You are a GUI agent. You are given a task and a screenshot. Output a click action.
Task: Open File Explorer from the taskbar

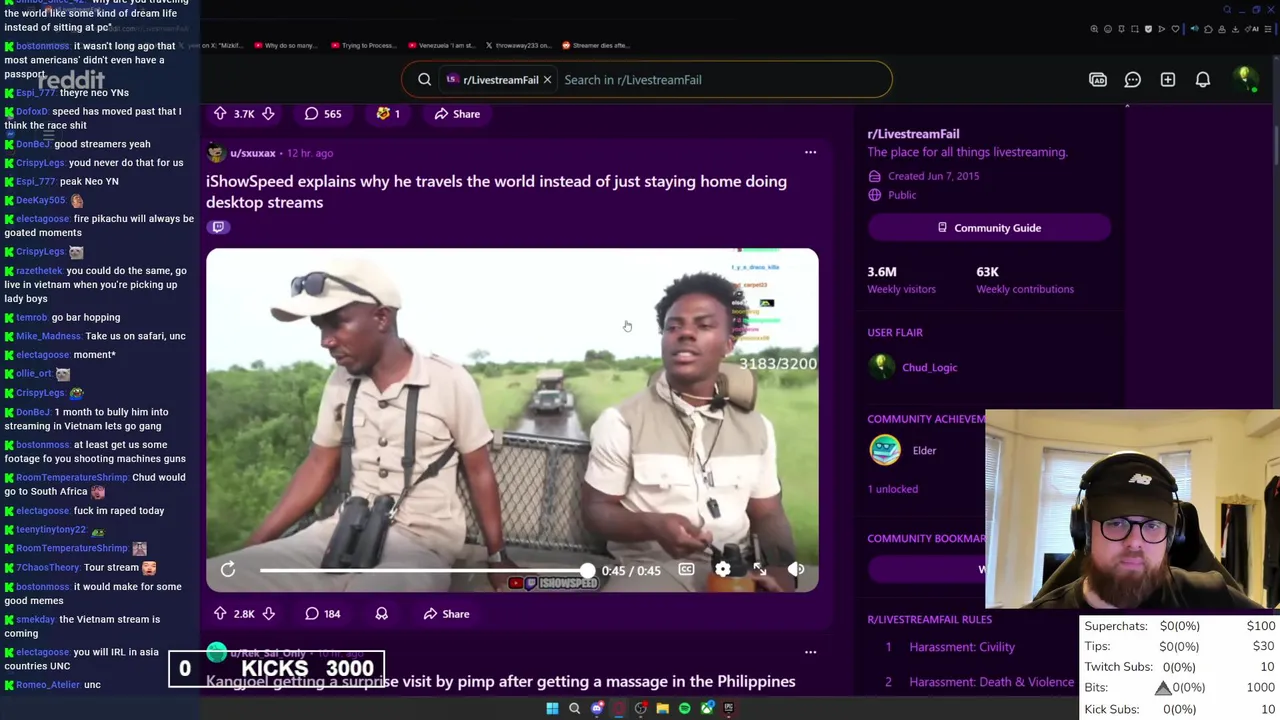663,708
